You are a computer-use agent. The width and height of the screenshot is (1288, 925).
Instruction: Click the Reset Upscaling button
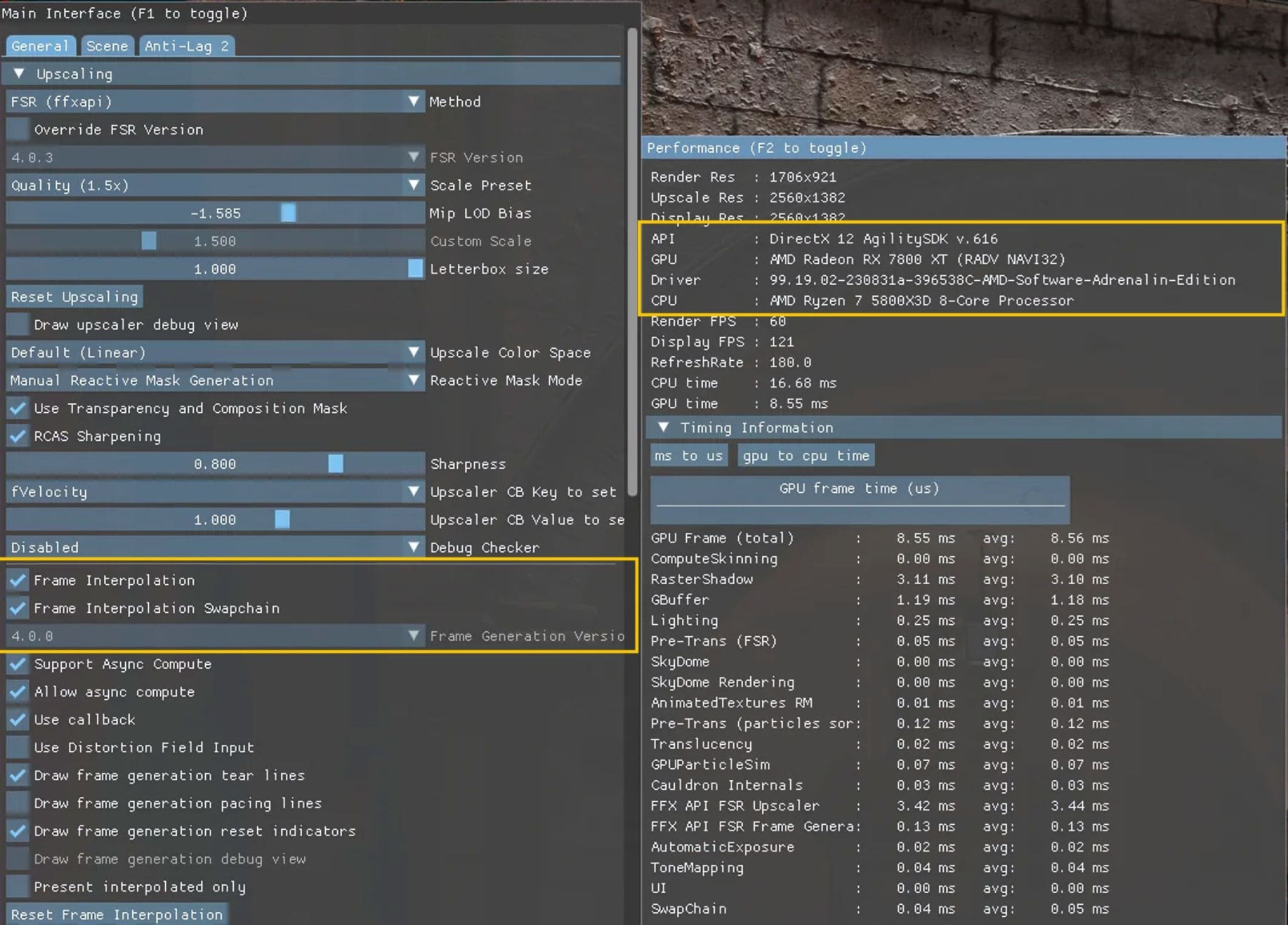pyautogui.click(x=74, y=297)
